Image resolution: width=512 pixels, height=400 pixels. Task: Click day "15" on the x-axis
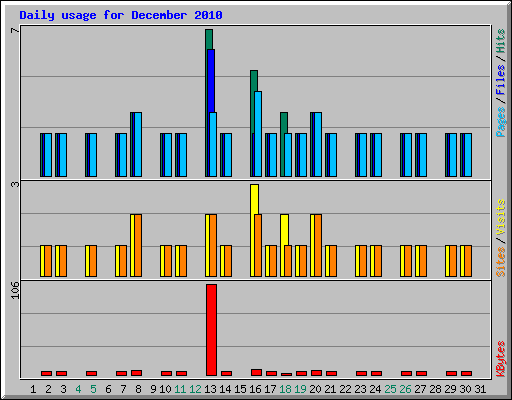240,389
